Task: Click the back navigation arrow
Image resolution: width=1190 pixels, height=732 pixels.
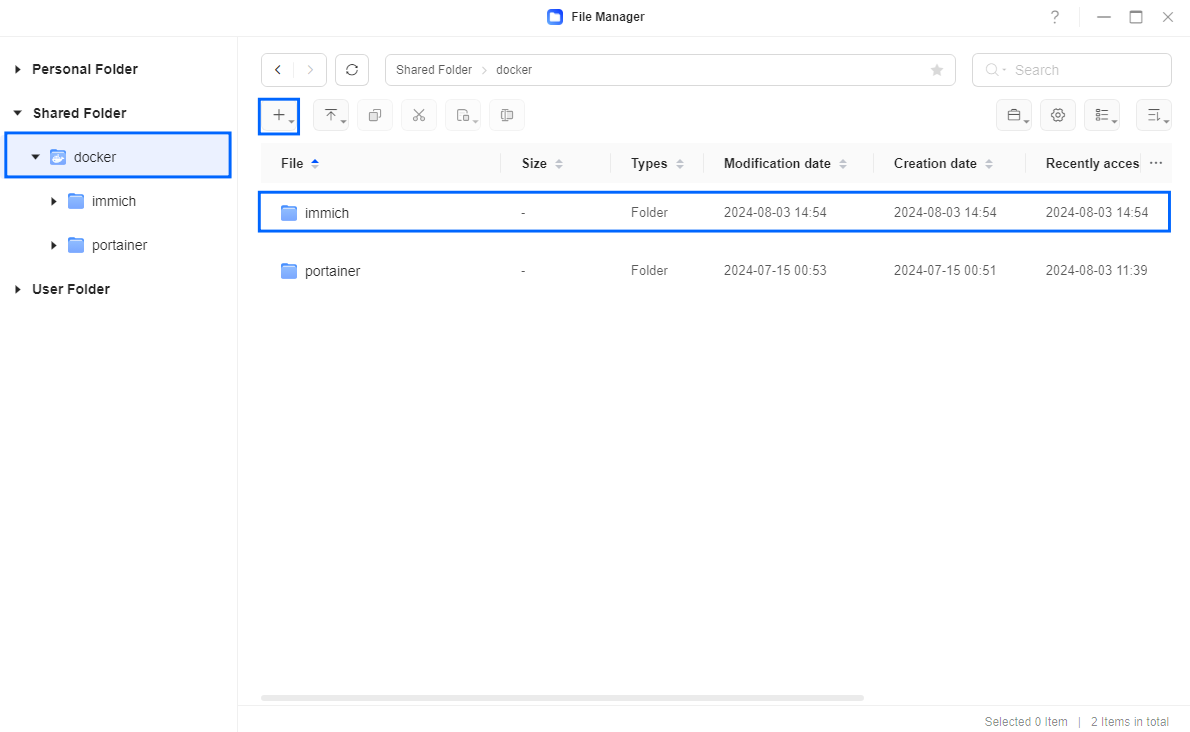Action: tap(277, 70)
